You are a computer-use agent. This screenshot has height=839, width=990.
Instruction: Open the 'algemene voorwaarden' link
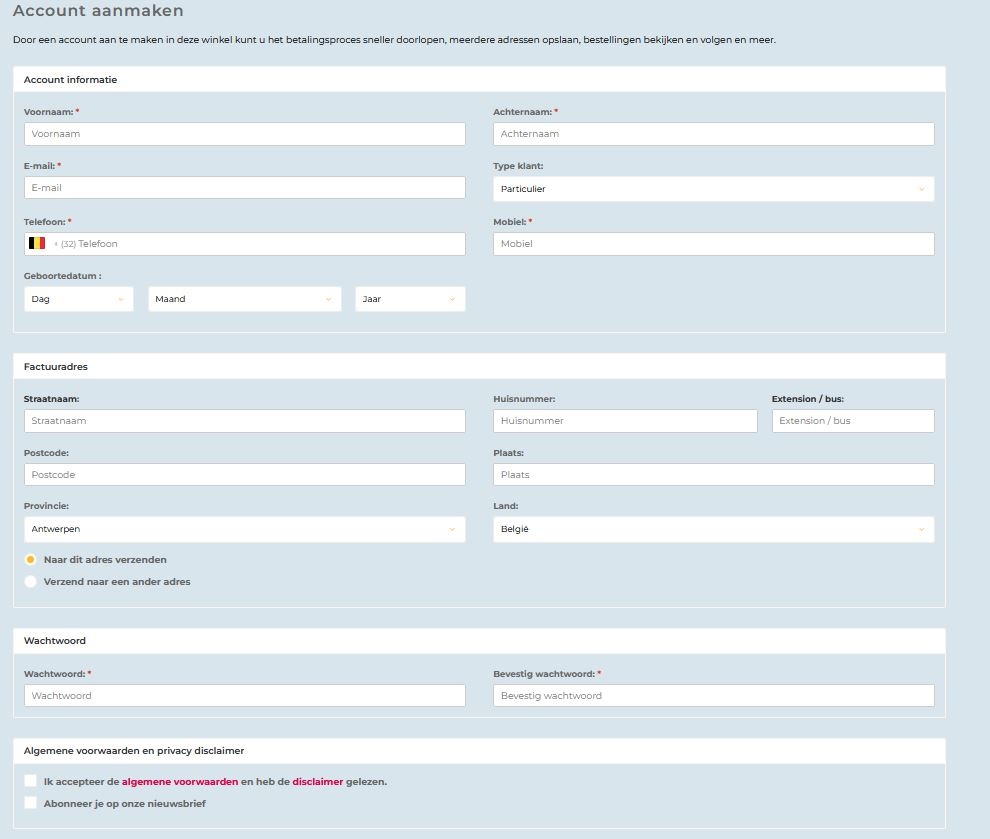(180, 782)
